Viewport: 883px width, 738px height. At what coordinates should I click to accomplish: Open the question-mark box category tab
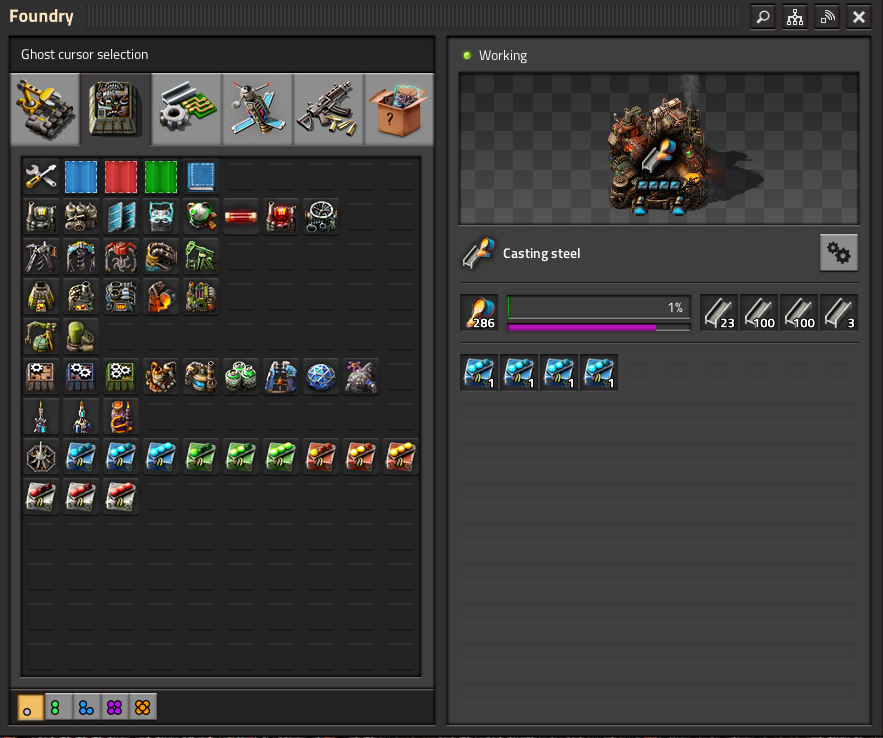[x=399, y=110]
